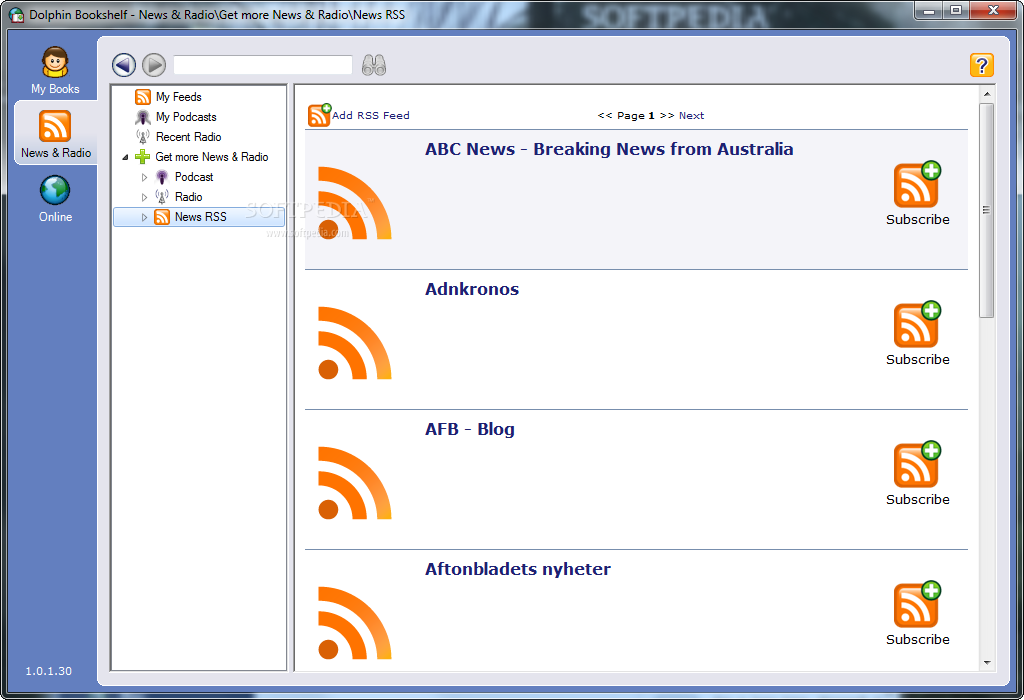Click the feed list scrollbar thumb

[x=986, y=210]
